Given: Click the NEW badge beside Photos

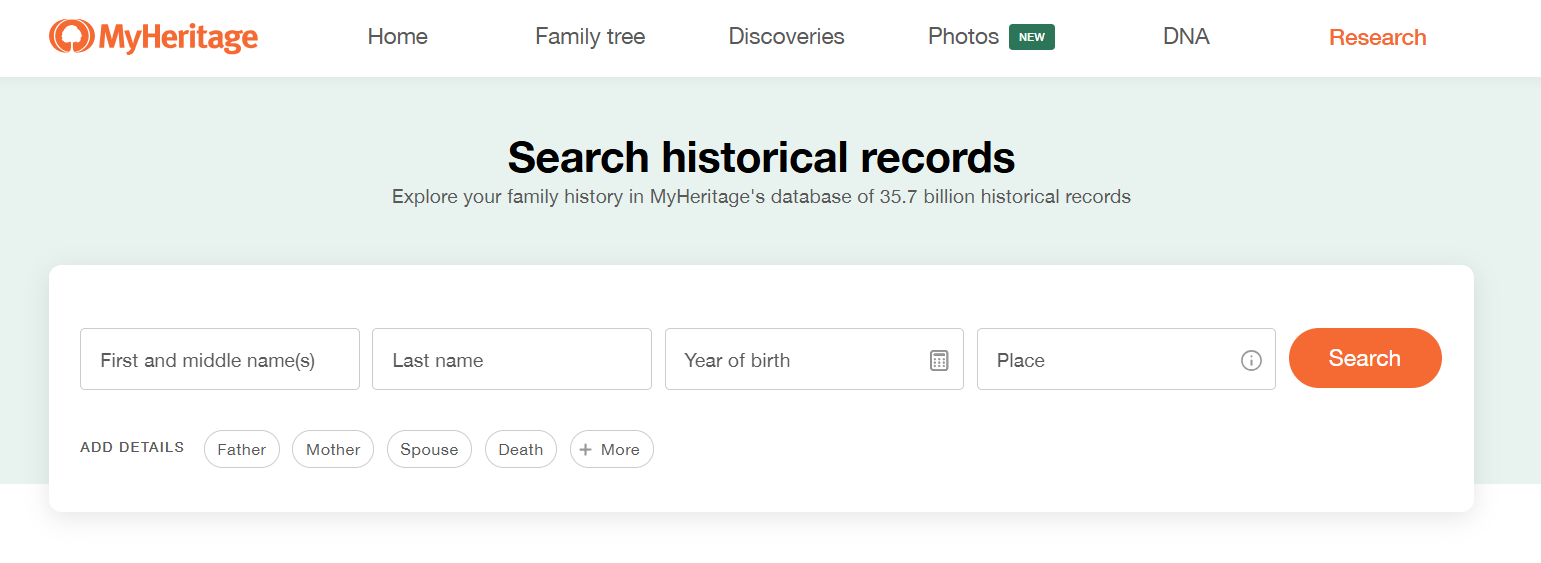Looking at the screenshot, I should click(1032, 37).
